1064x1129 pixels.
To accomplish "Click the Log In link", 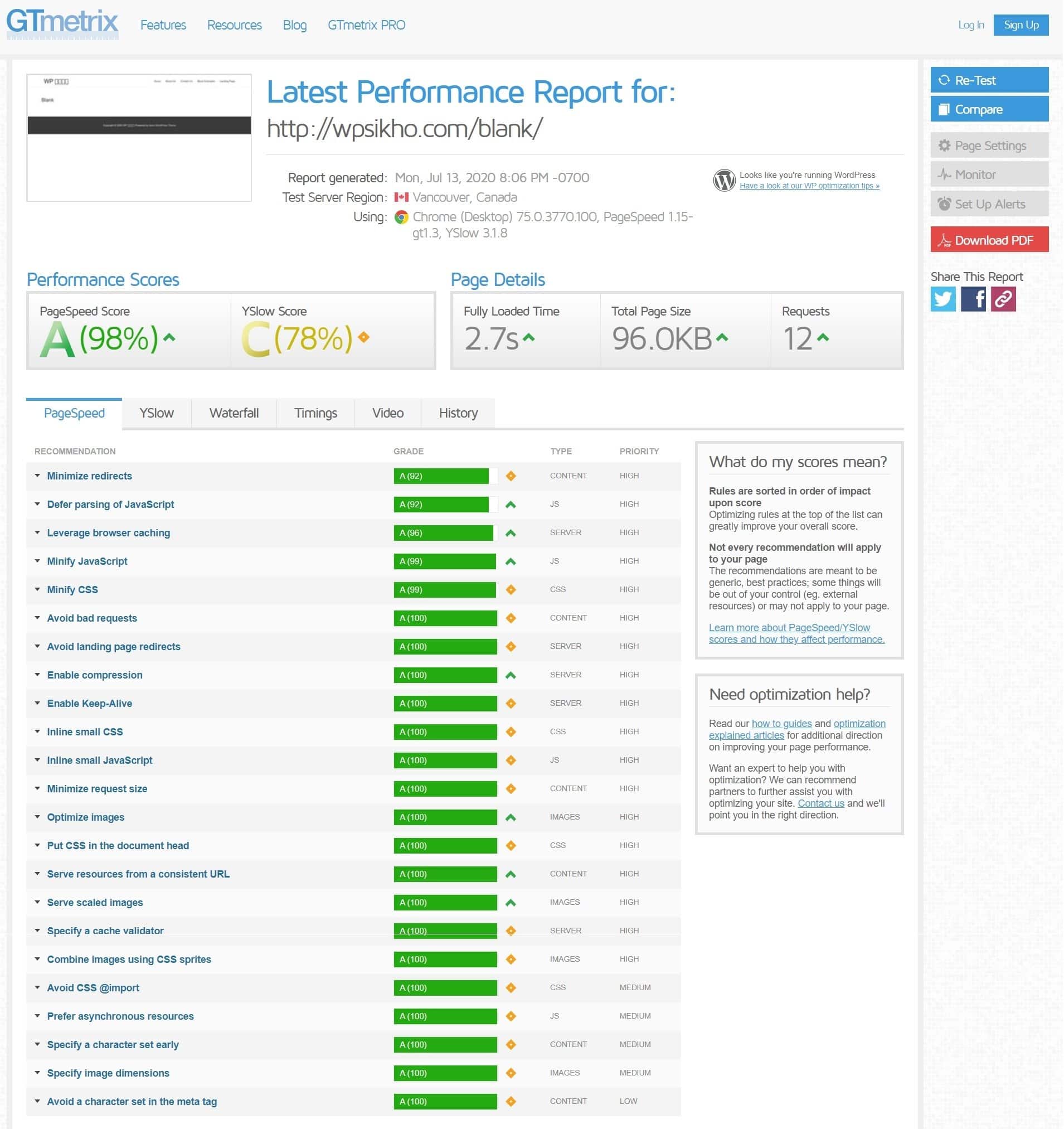I will tap(971, 25).
